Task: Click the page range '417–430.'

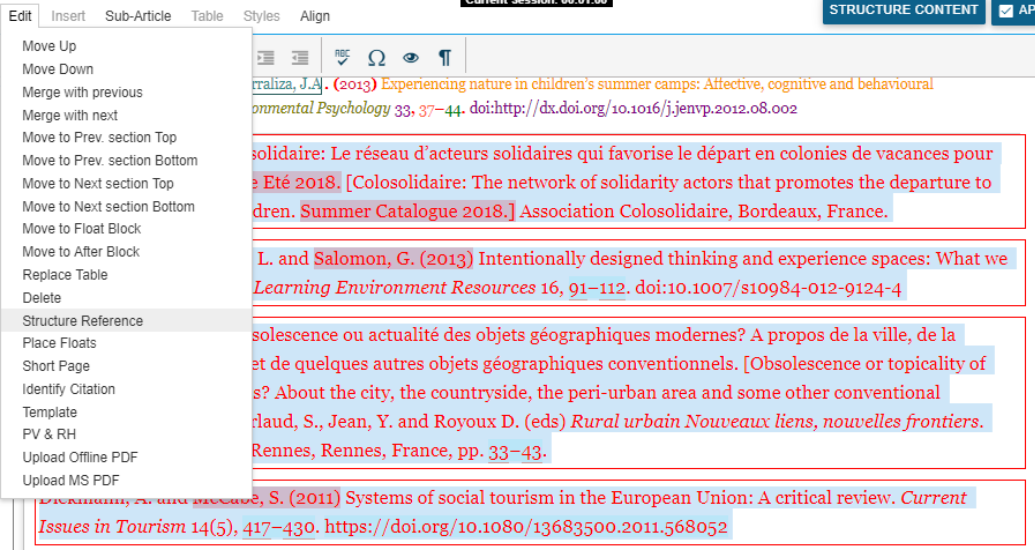Action: click(281, 527)
